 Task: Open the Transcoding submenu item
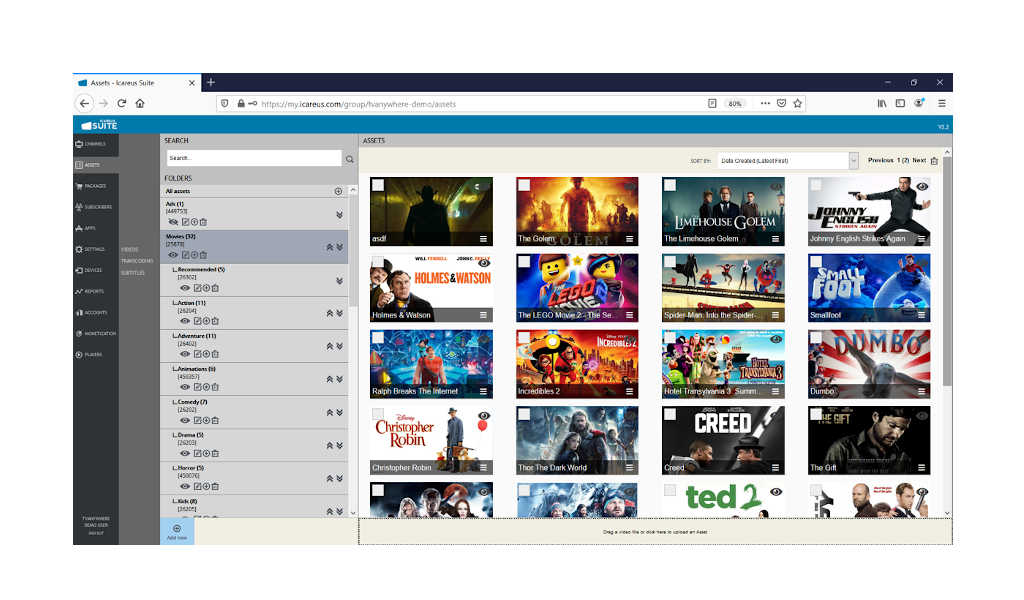[x=137, y=261]
